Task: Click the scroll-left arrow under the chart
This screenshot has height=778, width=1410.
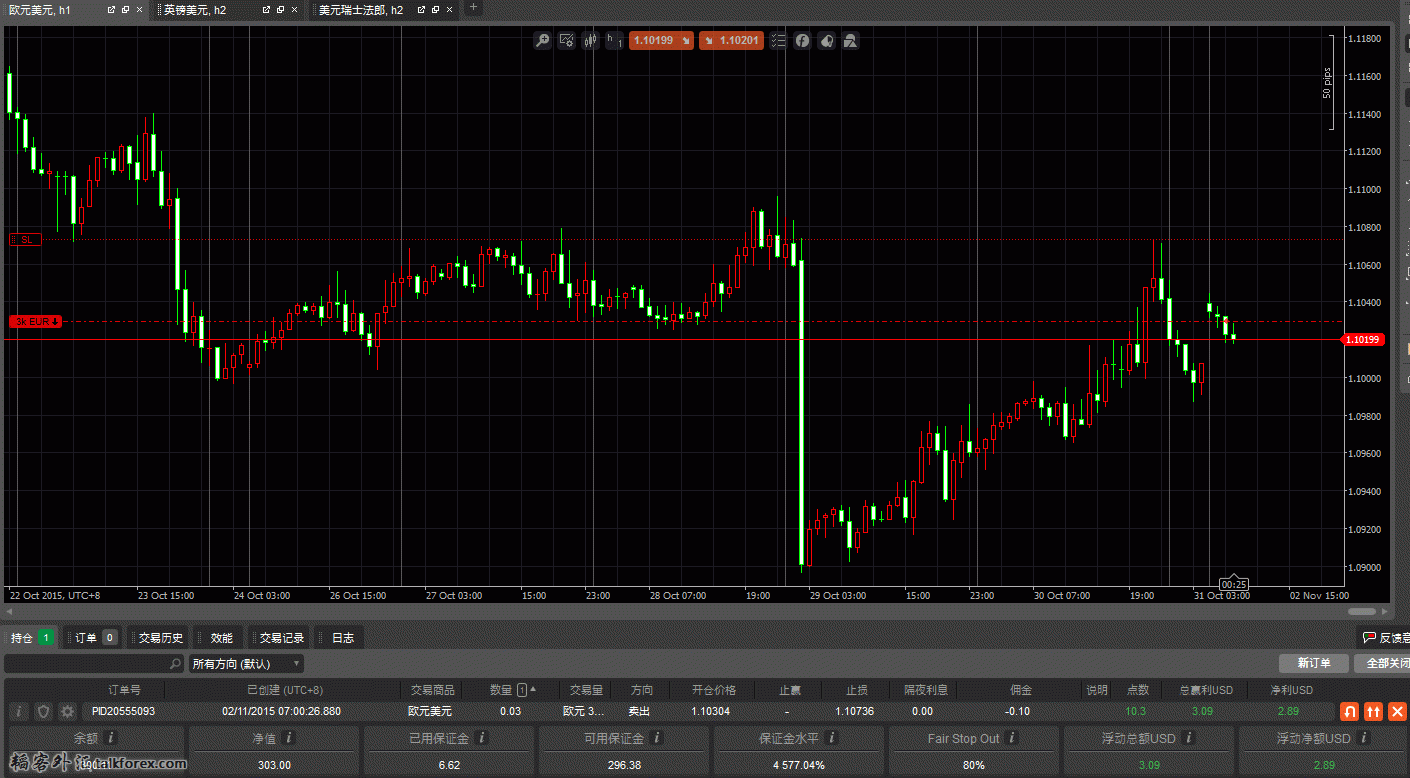Action: [x=10, y=611]
